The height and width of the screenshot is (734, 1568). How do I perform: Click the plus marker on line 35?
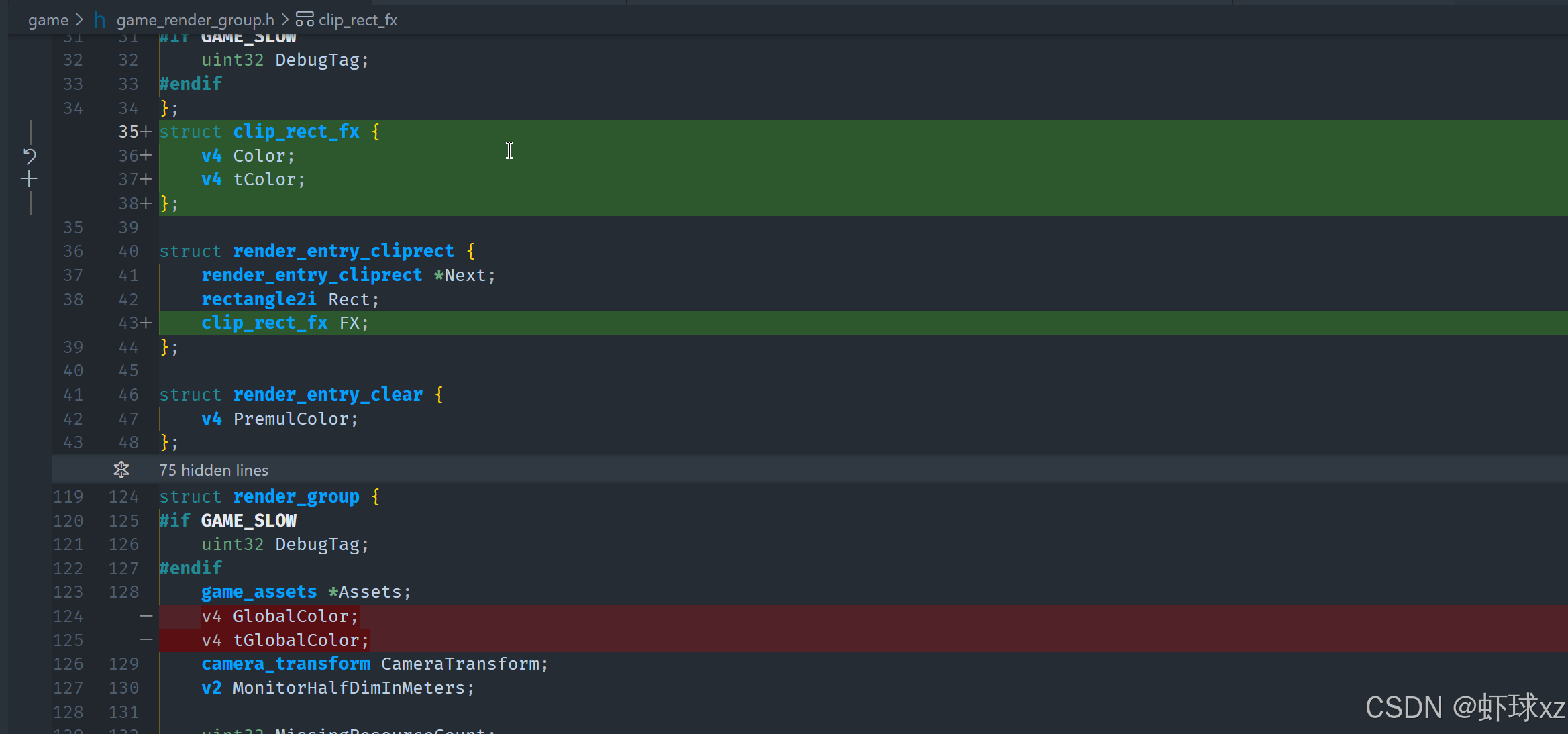(x=146, y=132)
